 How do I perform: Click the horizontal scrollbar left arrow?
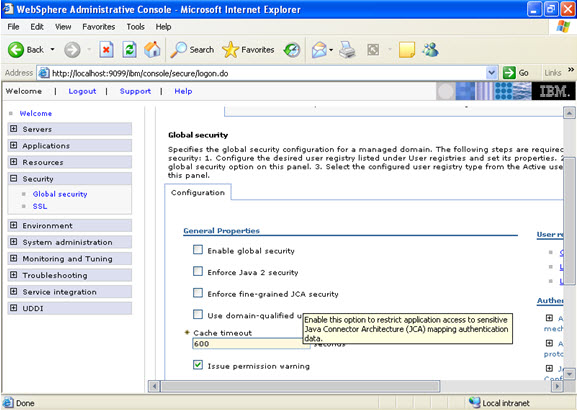[154, 386]
